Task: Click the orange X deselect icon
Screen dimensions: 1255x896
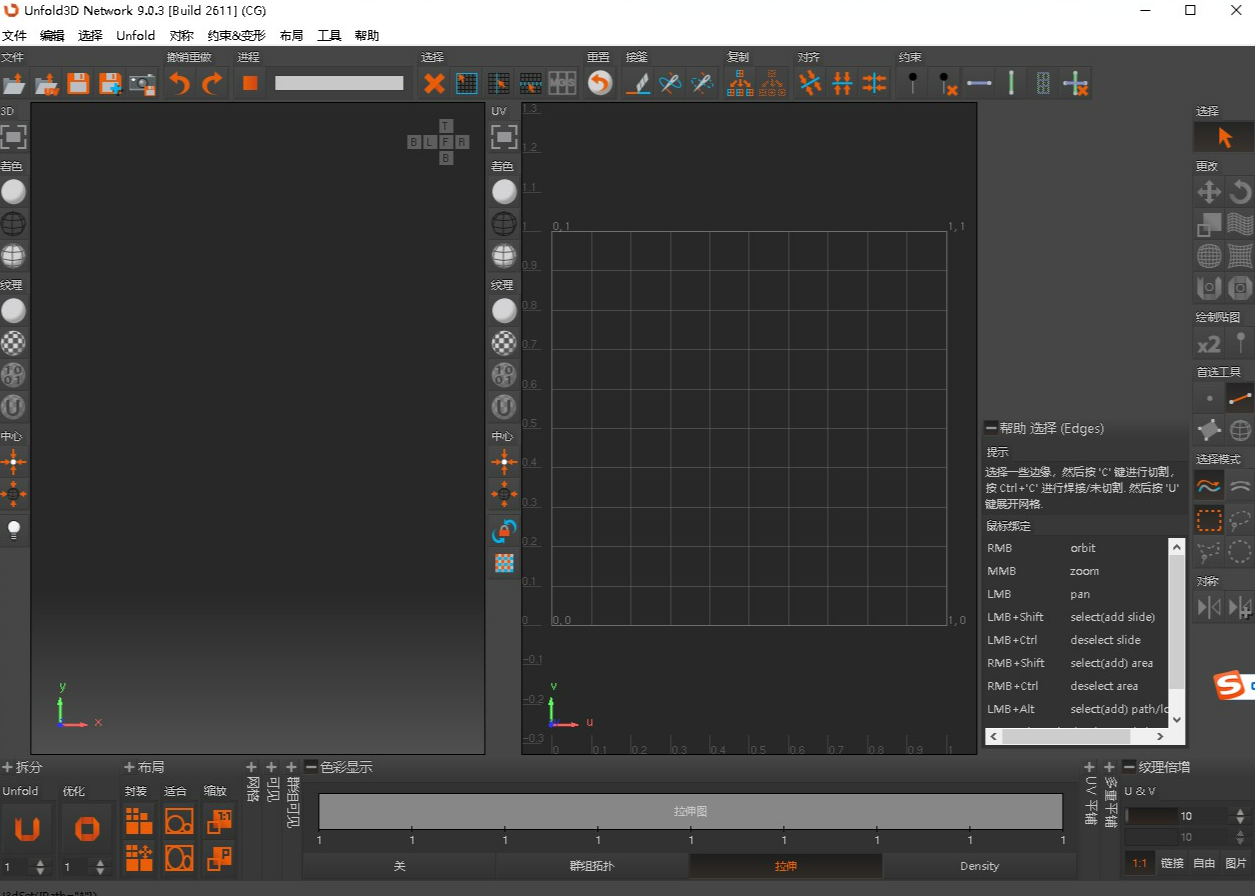Action: coord(434,83)
